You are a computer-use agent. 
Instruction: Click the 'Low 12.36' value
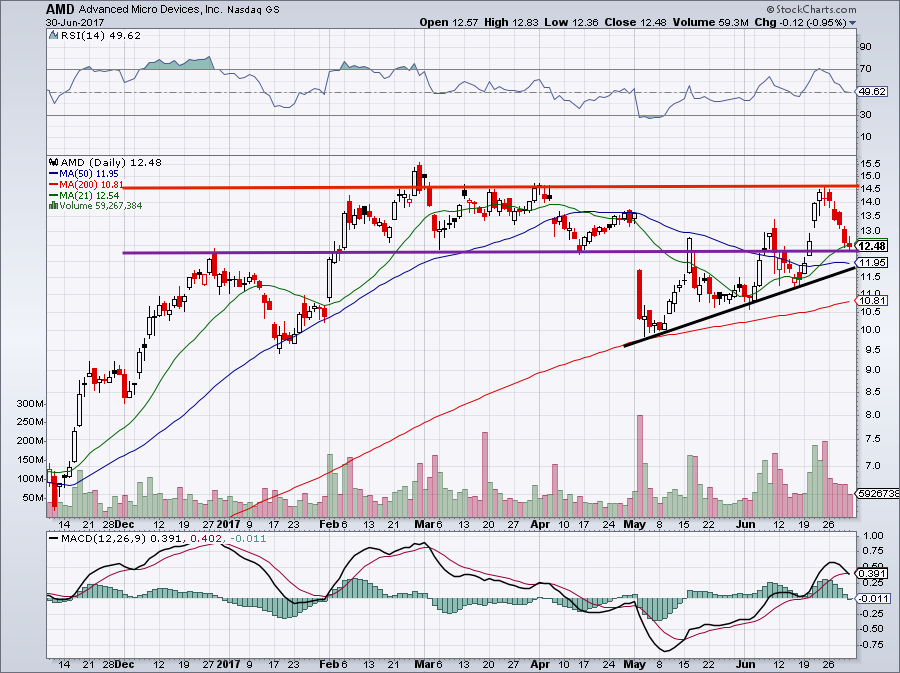(x=571, y=22)
